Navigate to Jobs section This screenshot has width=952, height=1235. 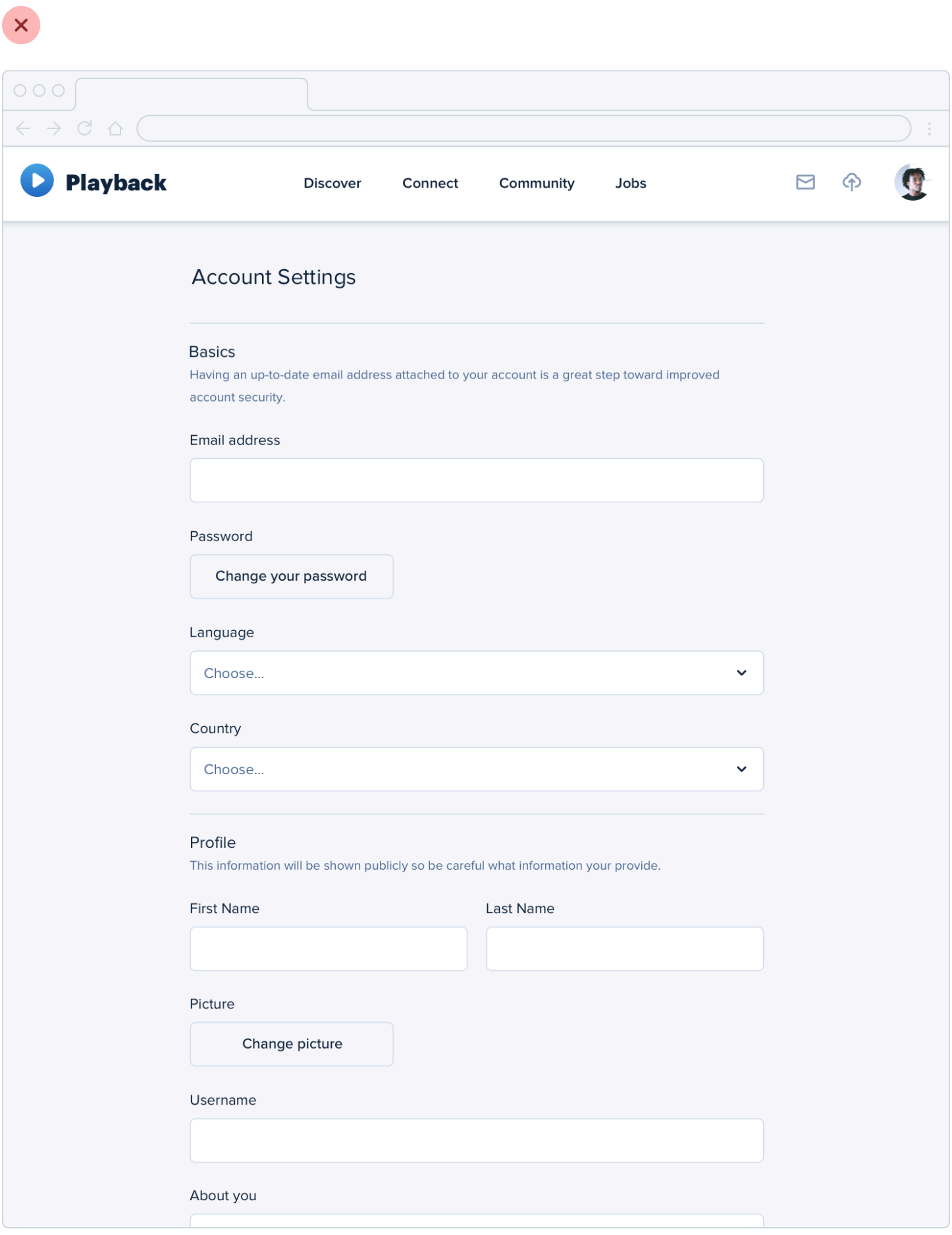click(x=630, y=184)
